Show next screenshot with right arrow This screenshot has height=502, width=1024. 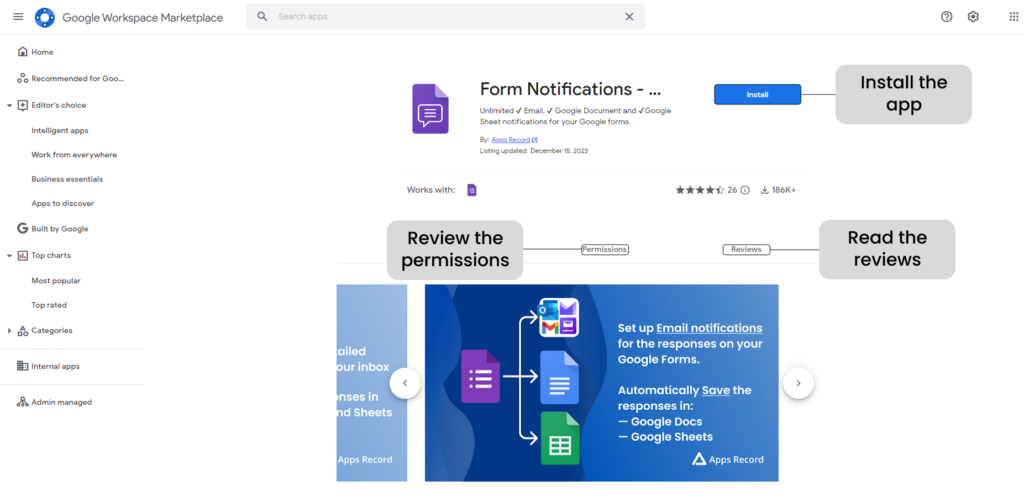click(x=798, y=383)
